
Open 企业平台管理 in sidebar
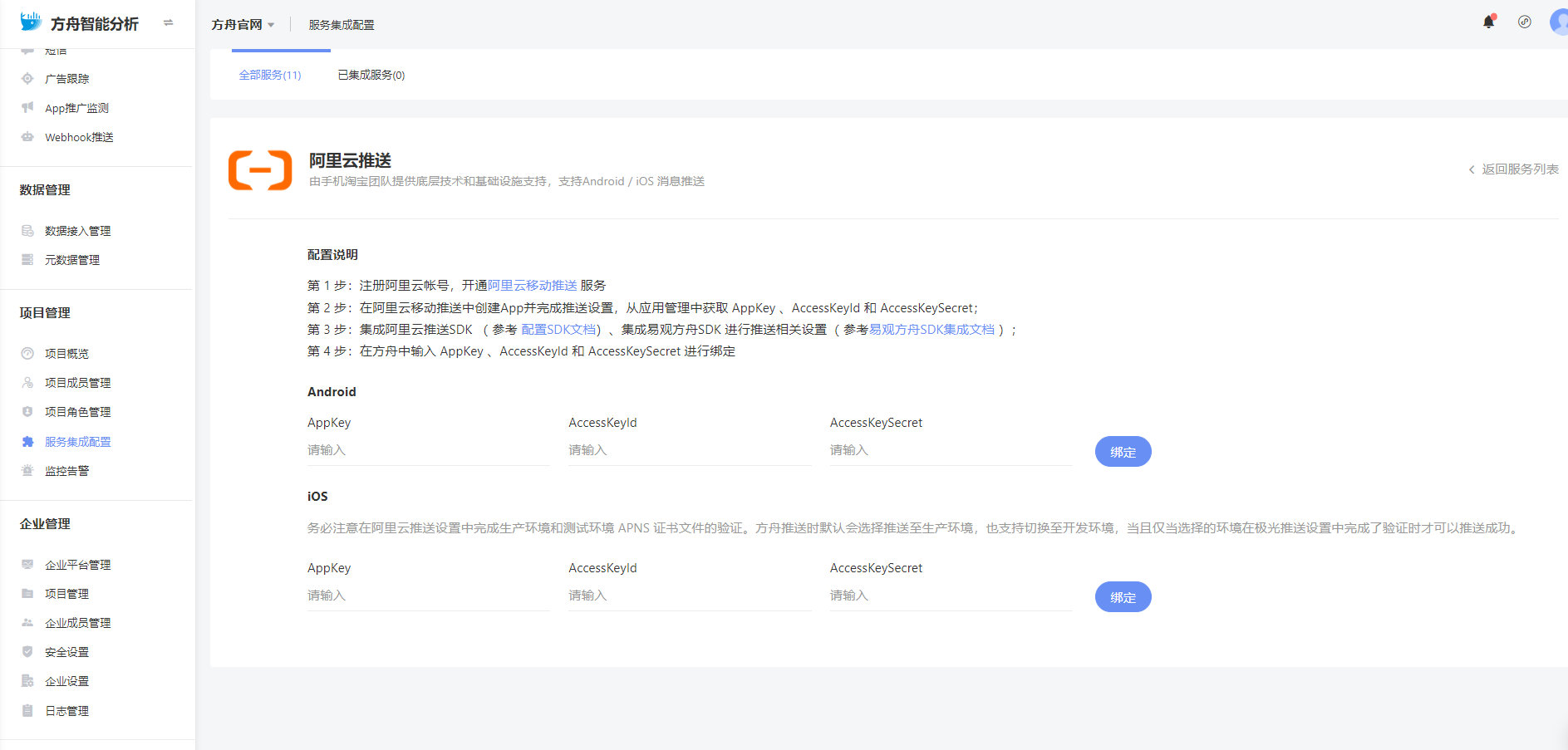pos(78,565)
